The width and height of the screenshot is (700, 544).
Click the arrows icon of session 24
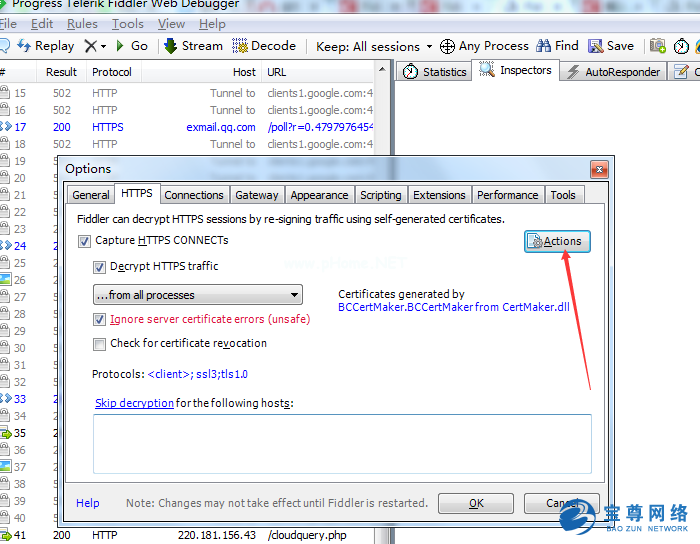(6, 245)
